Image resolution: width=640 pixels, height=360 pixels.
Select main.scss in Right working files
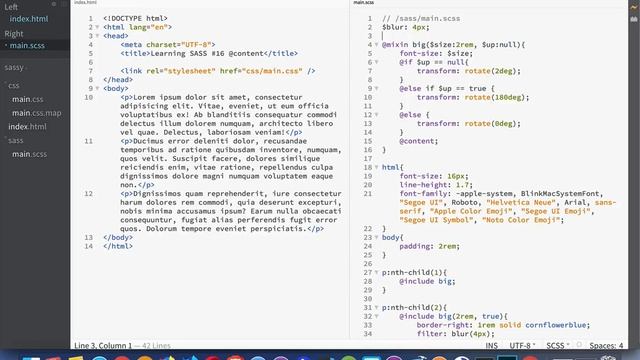[27, 45]
